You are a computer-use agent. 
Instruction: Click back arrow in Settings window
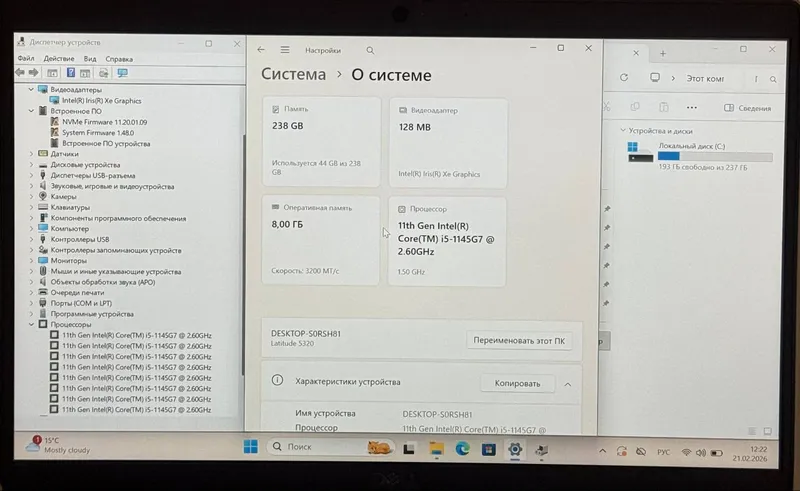point(261,50)
